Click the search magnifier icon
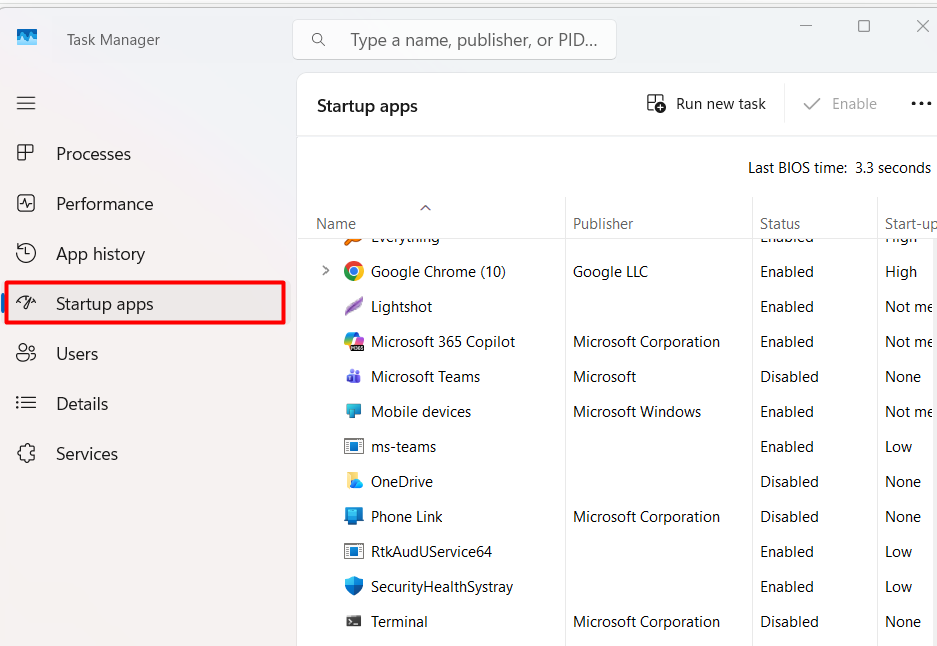 [x=318, y=39]
